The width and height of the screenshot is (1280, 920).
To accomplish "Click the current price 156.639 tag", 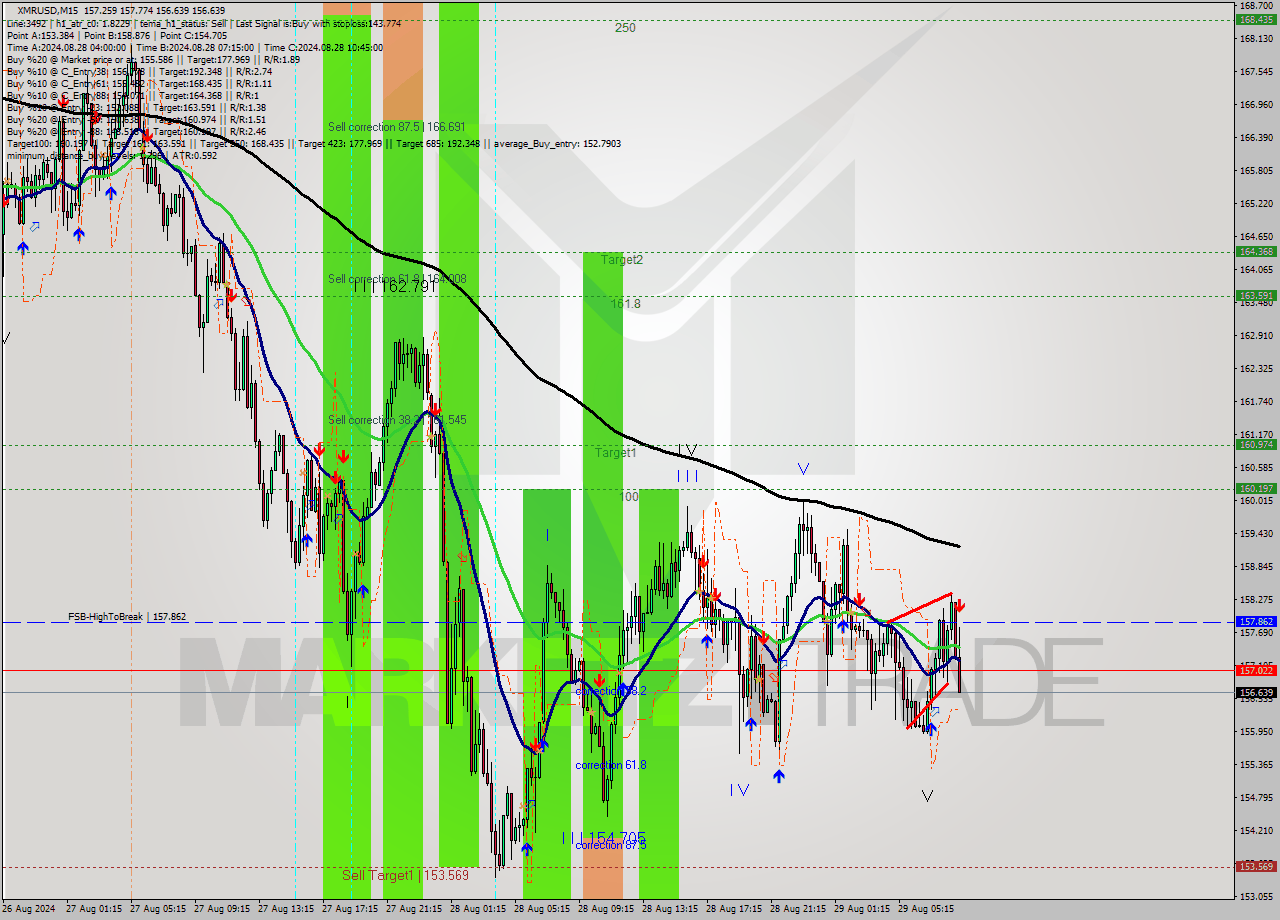I will pos(1256,692).
